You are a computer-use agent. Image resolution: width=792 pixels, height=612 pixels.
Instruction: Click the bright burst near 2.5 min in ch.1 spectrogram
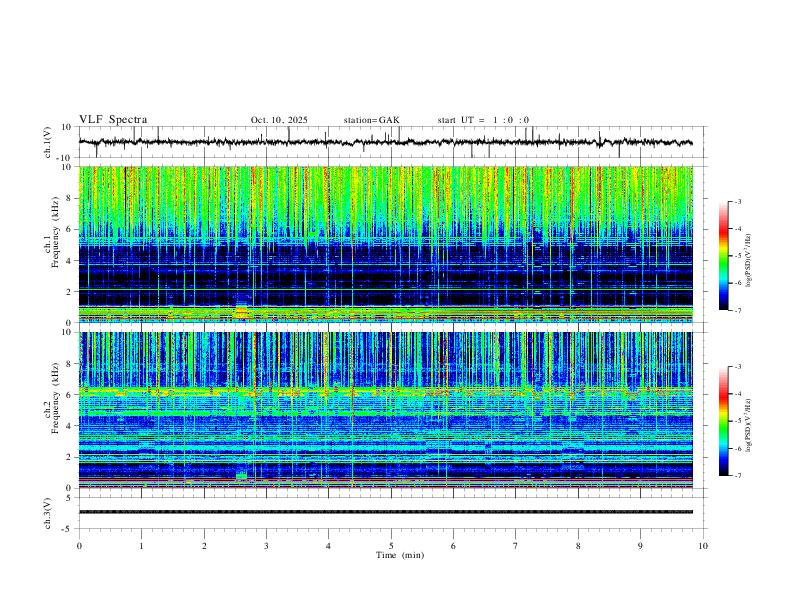(241, 311)
